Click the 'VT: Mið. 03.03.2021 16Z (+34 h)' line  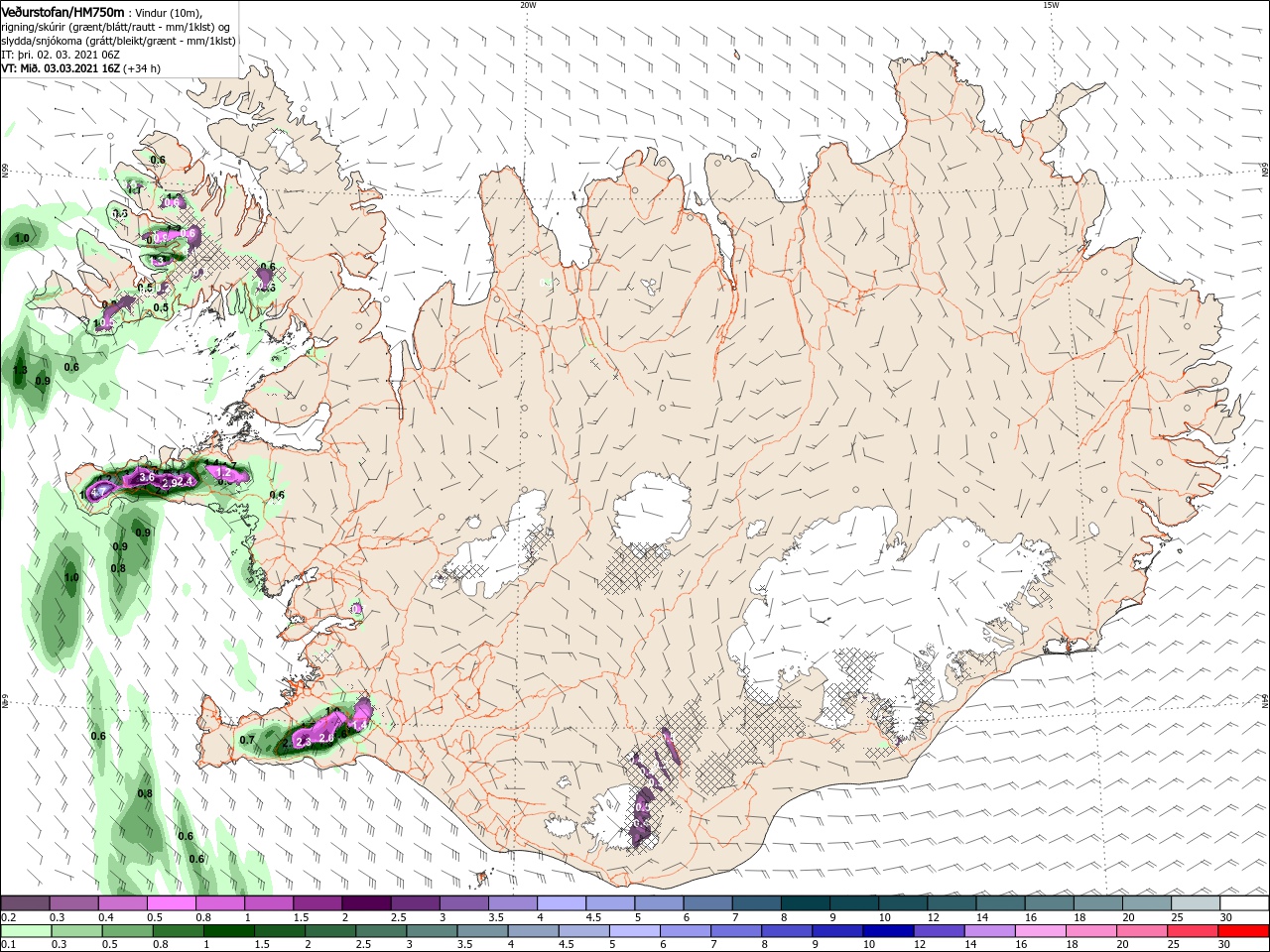click(x=81, y=68)
